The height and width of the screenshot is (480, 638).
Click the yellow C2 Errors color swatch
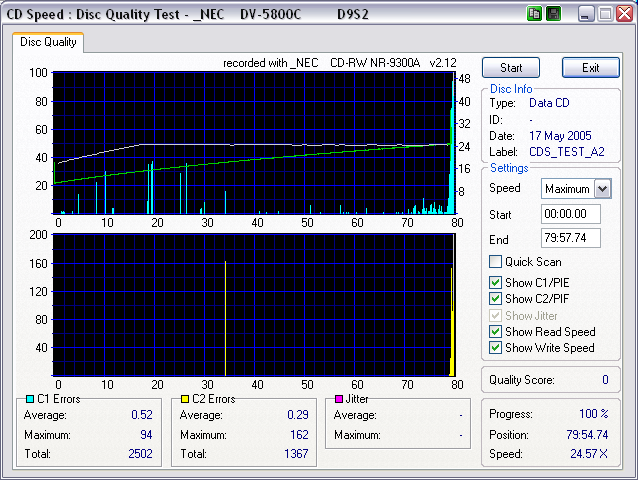[185, 399]
